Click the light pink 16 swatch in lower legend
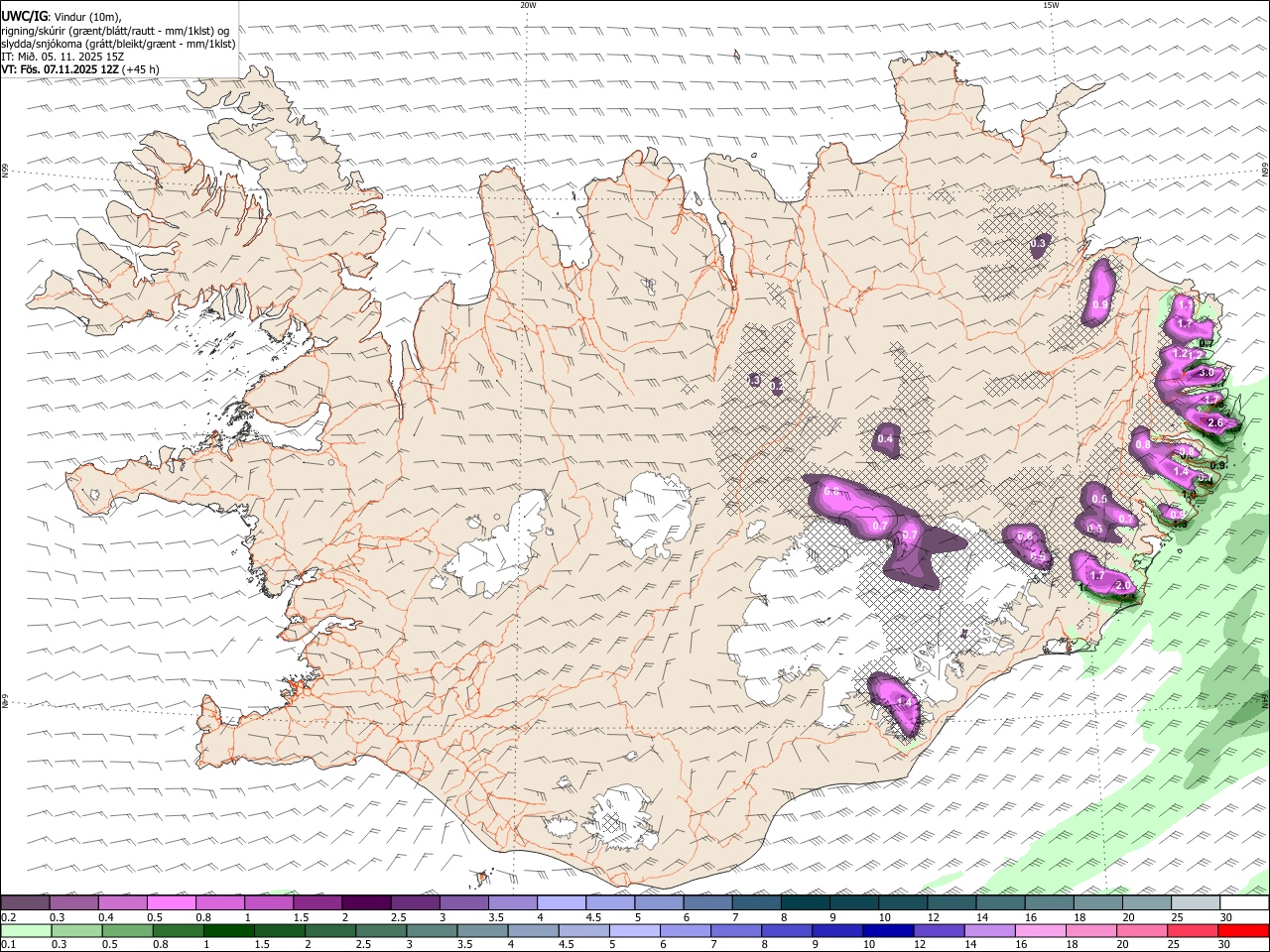The height and width of the screenshot is (952, 1270). (1041, 930)
